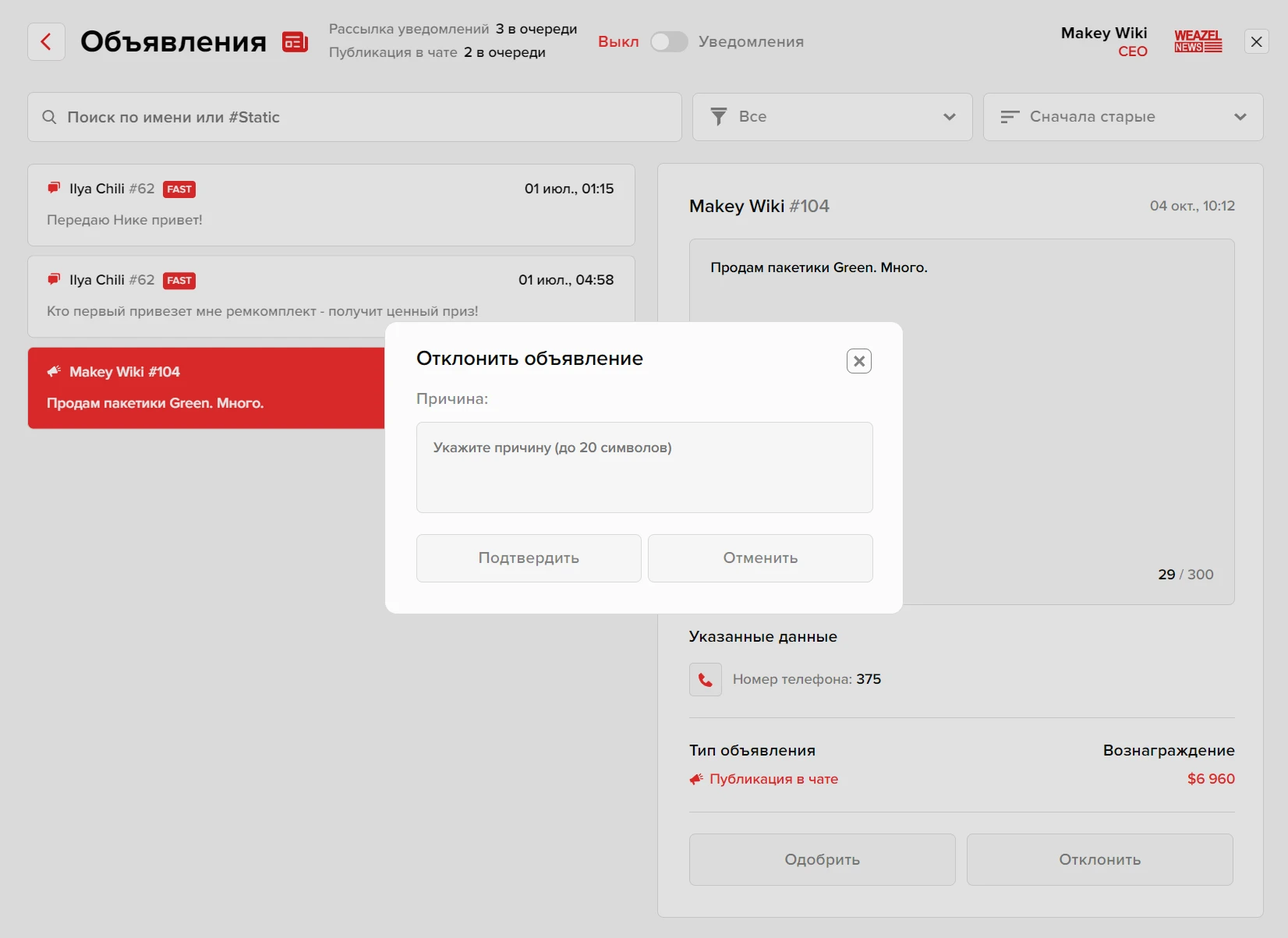This screenshot has height=938, width=1288.
Task: Click the magnifier icon in search bar
Action: click(49, 117)
